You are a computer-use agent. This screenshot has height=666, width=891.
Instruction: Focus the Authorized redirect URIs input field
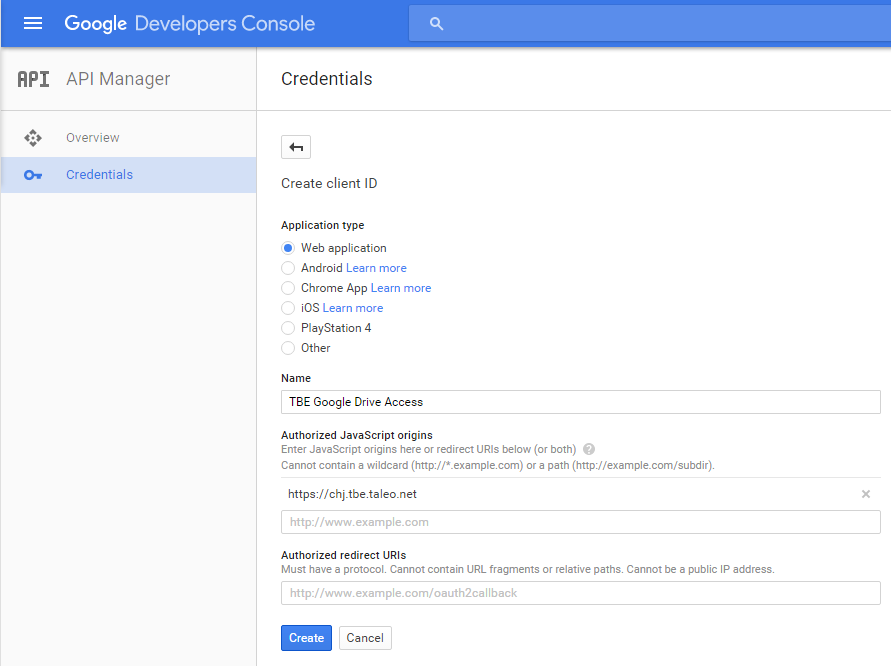tap(581, 593)
